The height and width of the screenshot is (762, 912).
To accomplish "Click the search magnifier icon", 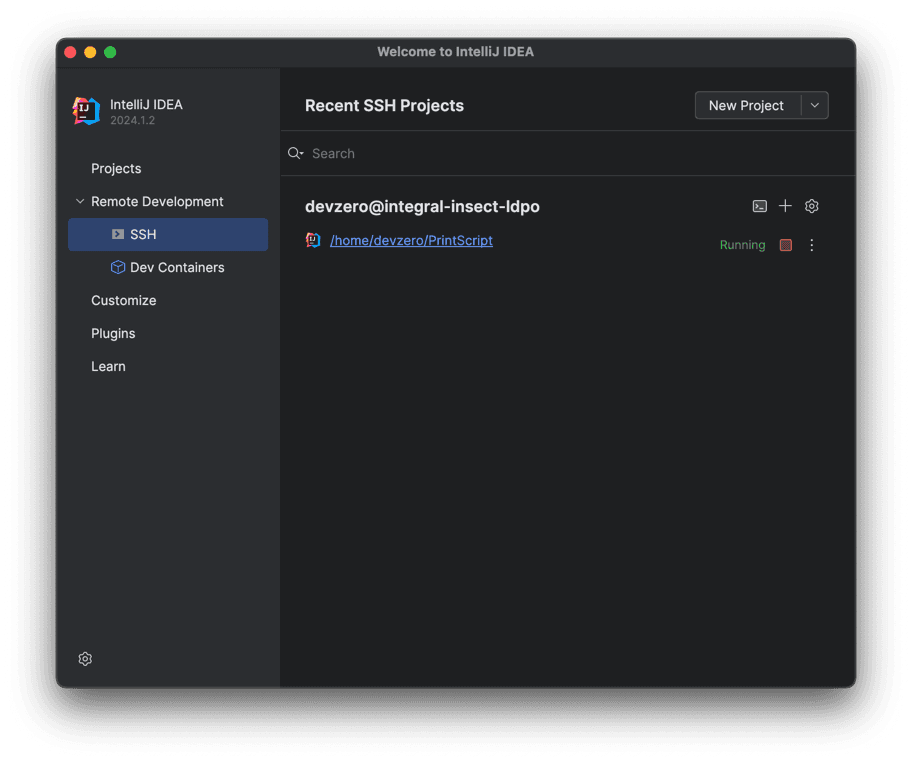I will (295, 153).
